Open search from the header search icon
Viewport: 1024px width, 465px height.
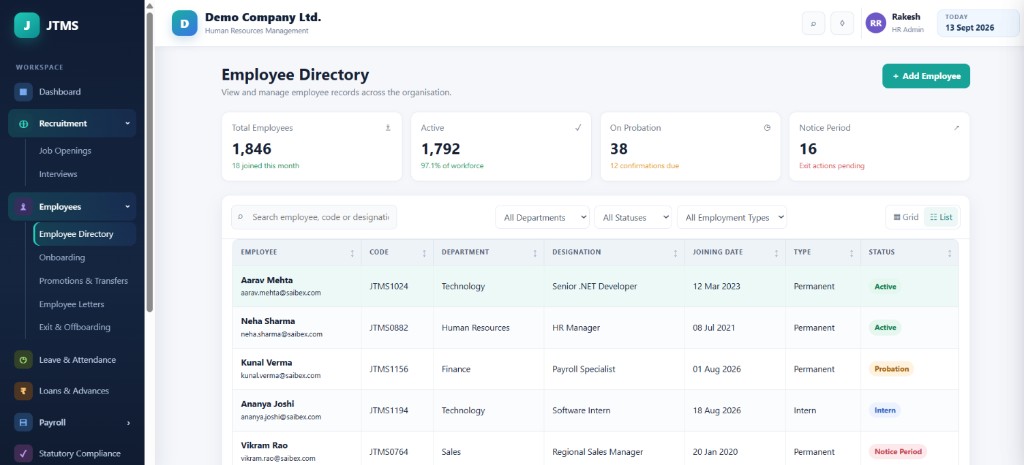(813, 24)
